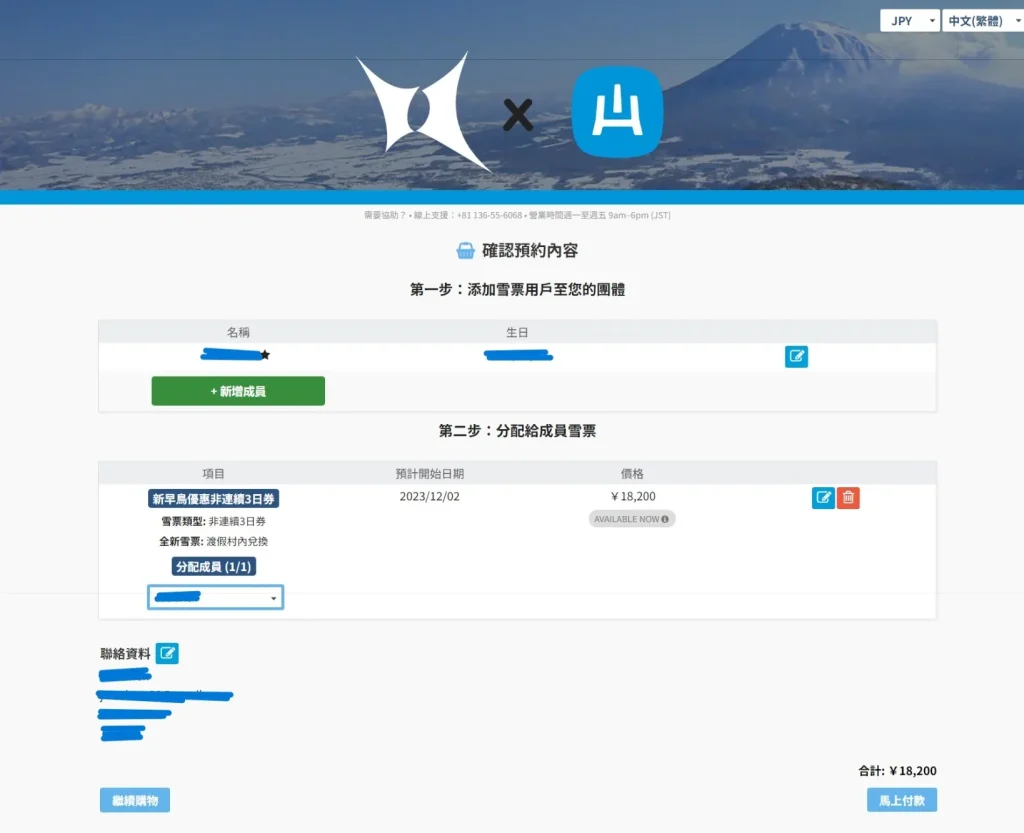Viewport: 1024px width, 833px height.
Task: Open the JPY currency dropdown
Action: coord(909,21)
